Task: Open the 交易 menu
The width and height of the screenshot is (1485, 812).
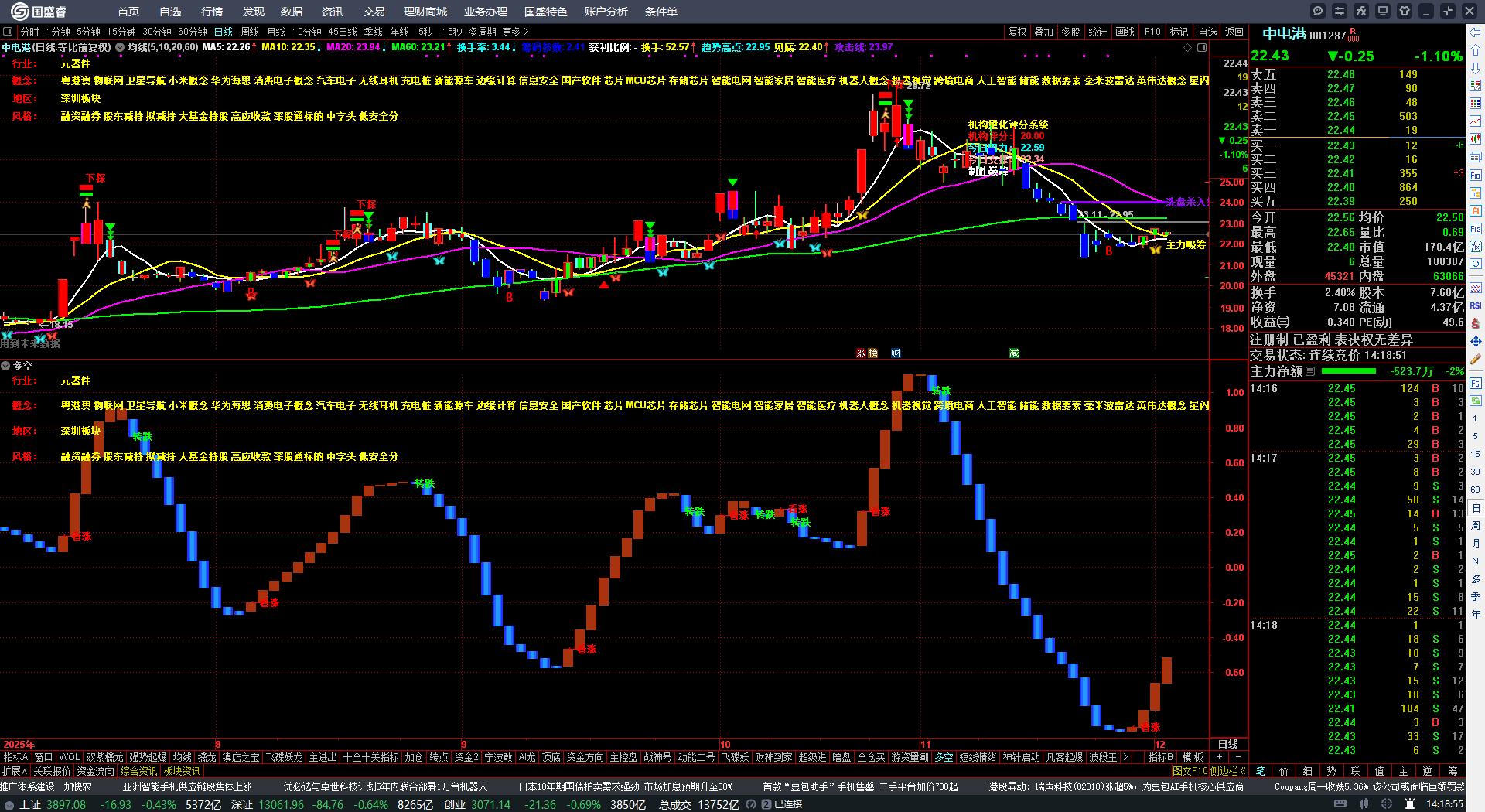Action: (x=374, y=12)
